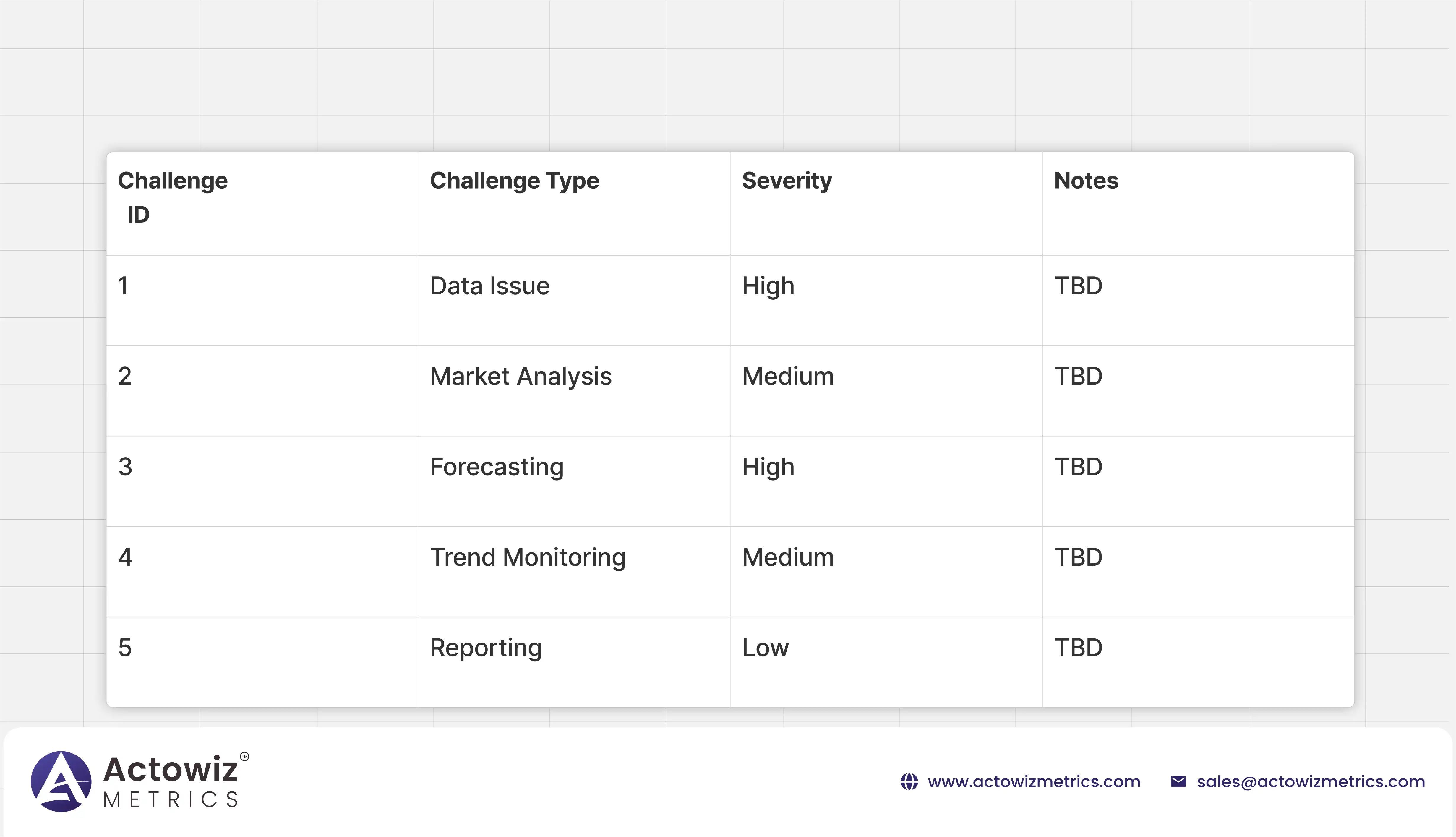Click the globe icon beside website URL
This screenshot has width=1456, height=837.
909,782
